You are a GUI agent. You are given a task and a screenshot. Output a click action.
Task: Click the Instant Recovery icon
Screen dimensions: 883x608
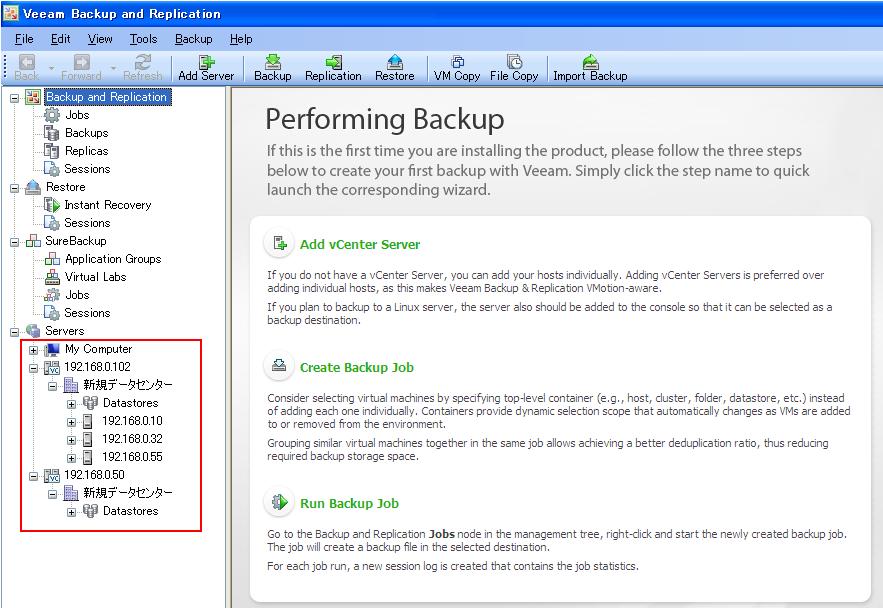[52, 205]
